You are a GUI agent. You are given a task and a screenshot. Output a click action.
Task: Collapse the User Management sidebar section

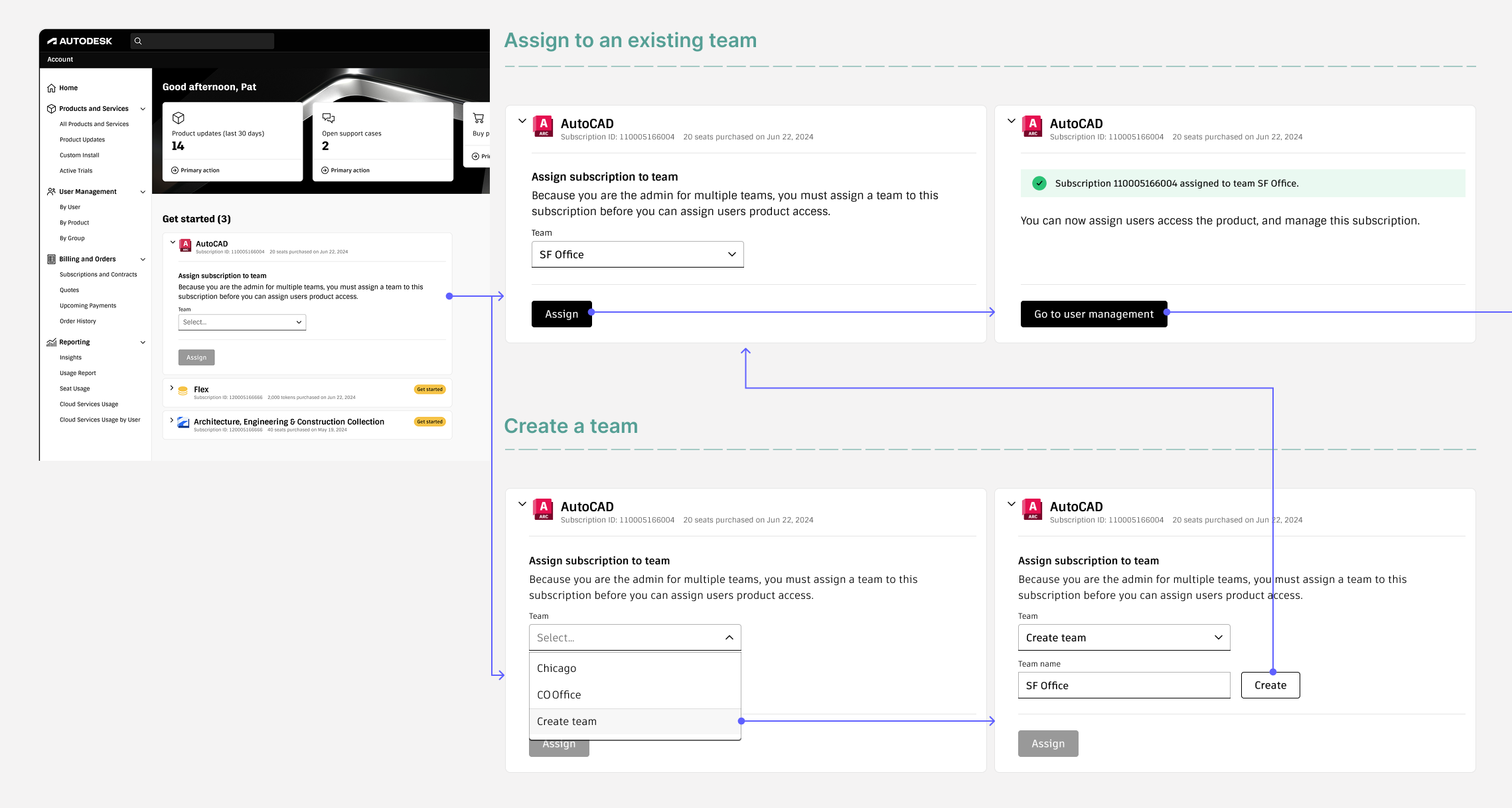point(143,192)
